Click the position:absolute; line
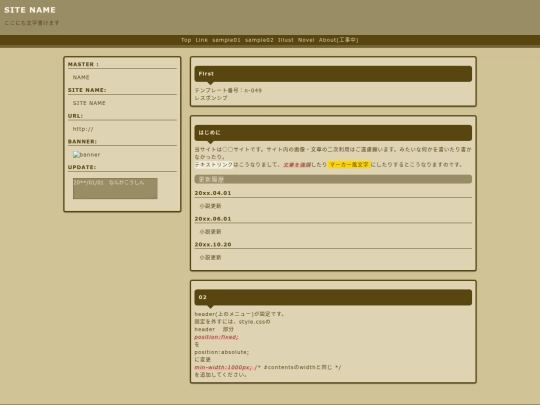Image resolution: width=540 pixels, height=405 pixels. point(221,352)
